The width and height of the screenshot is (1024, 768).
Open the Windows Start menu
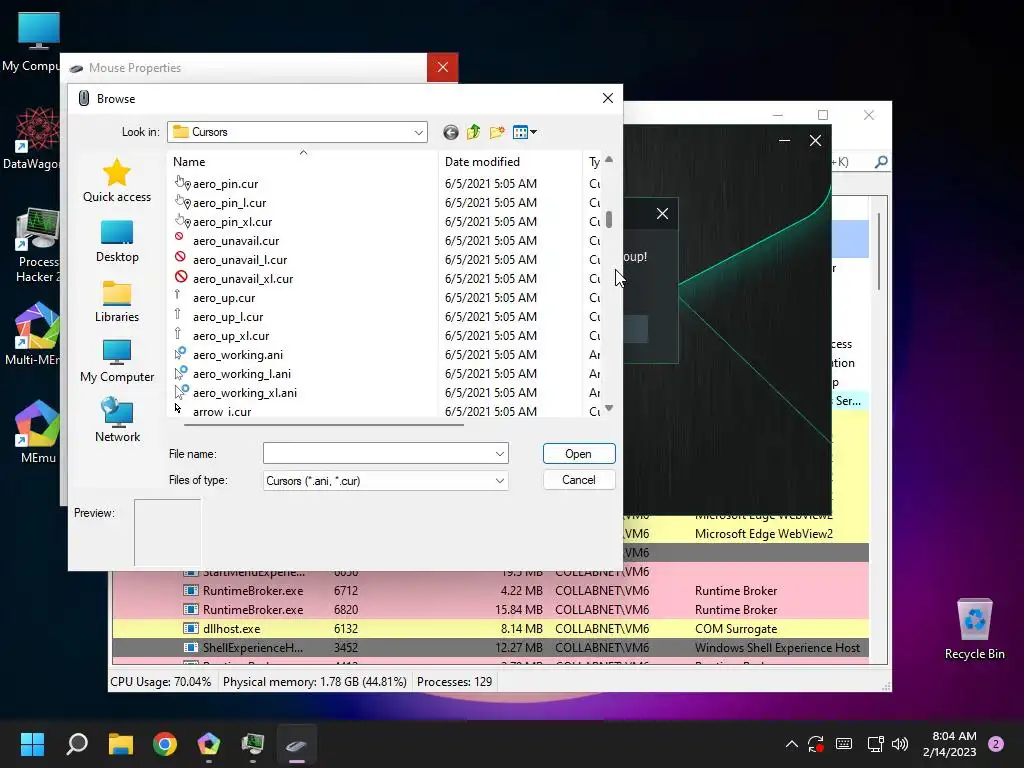click(x=32, y=744)
